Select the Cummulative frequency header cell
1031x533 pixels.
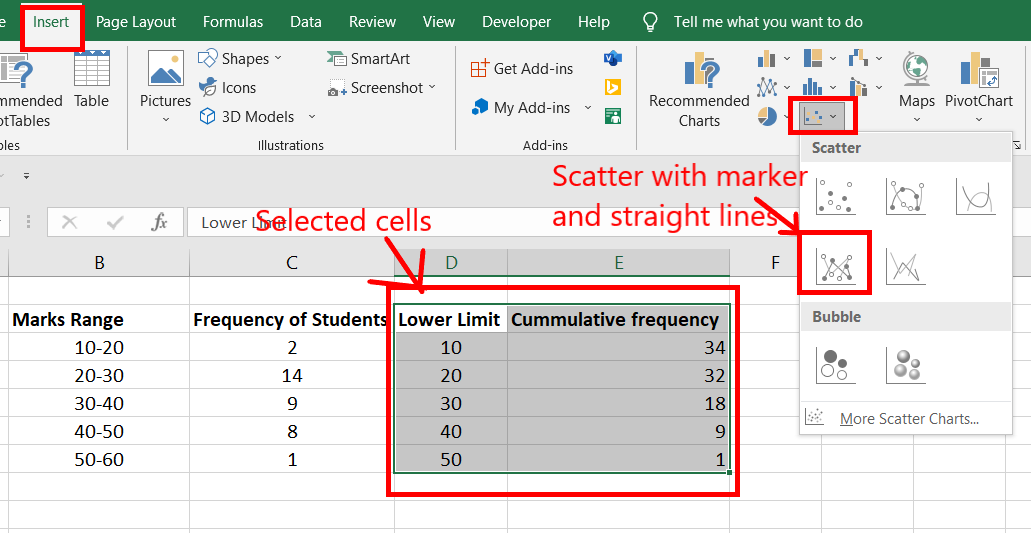pyautogui.click(x=619, y=319)
